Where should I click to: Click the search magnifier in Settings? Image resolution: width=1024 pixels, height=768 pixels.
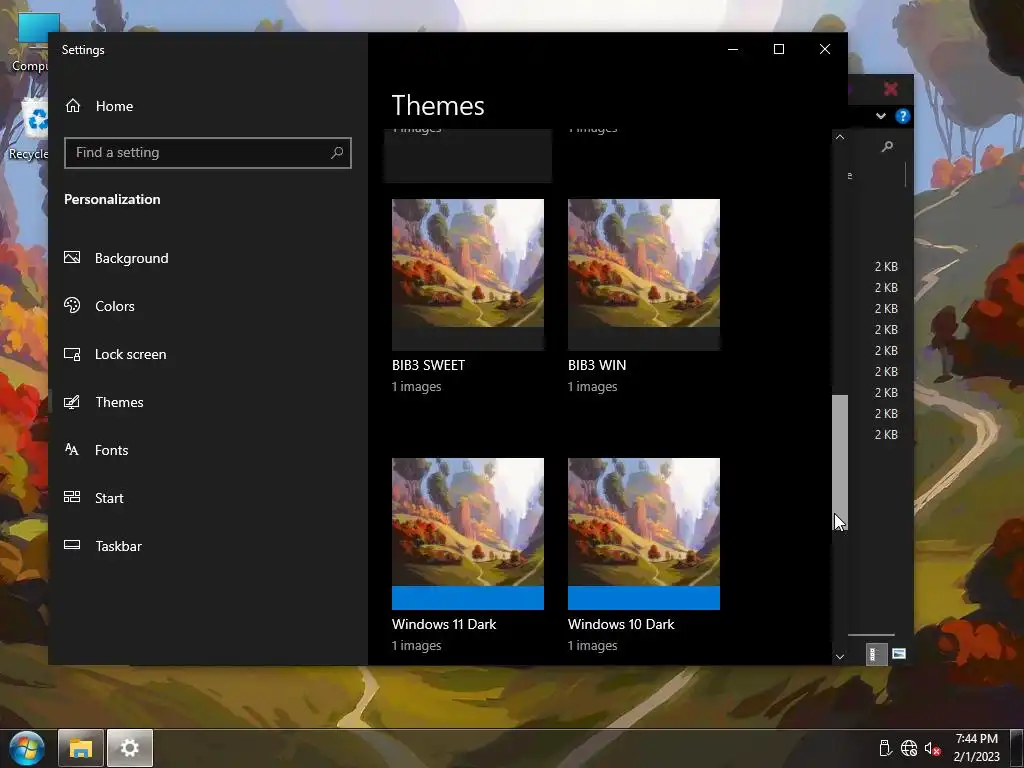[337, 153]
